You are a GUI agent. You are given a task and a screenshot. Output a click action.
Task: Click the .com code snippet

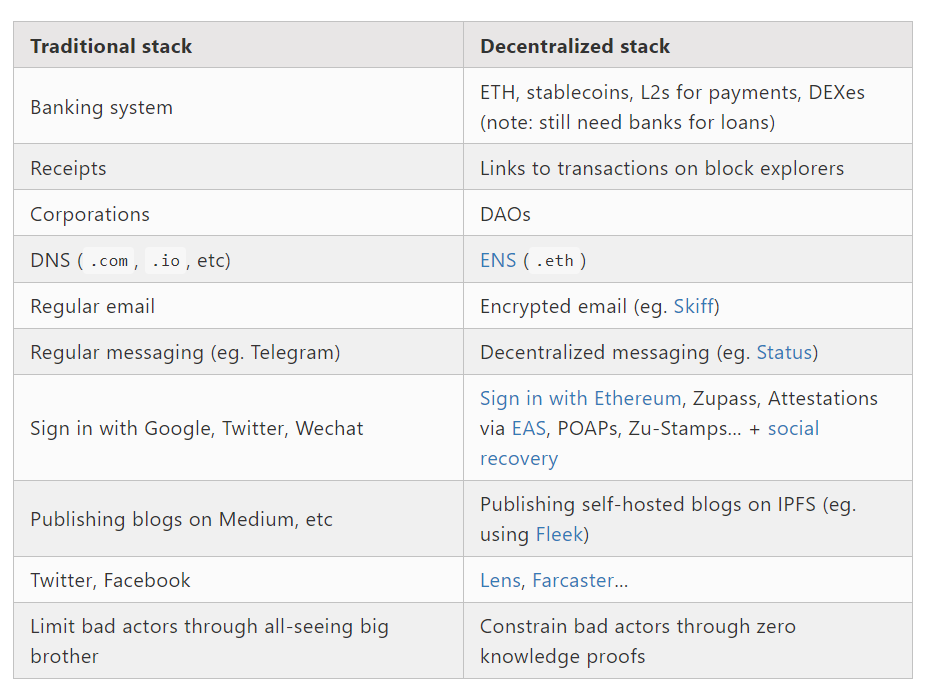[x=109, y=261]
